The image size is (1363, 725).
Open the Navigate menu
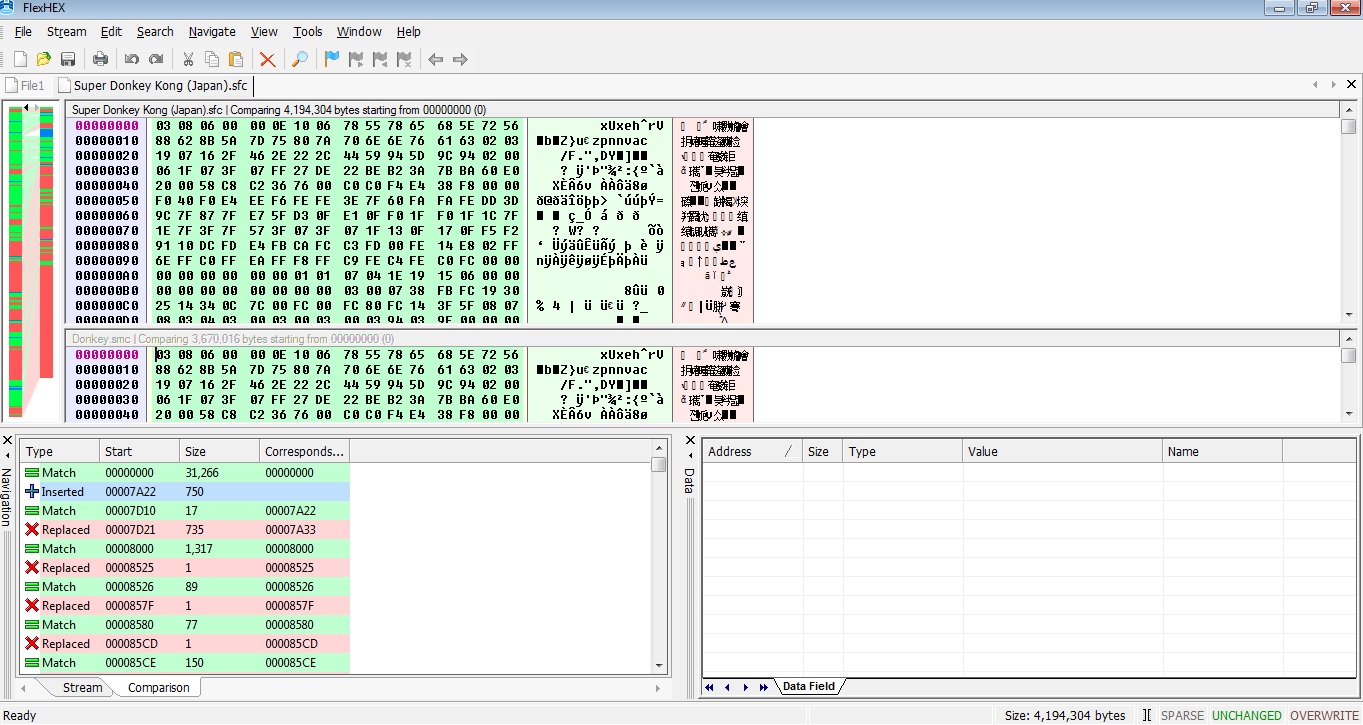[212, 32]
